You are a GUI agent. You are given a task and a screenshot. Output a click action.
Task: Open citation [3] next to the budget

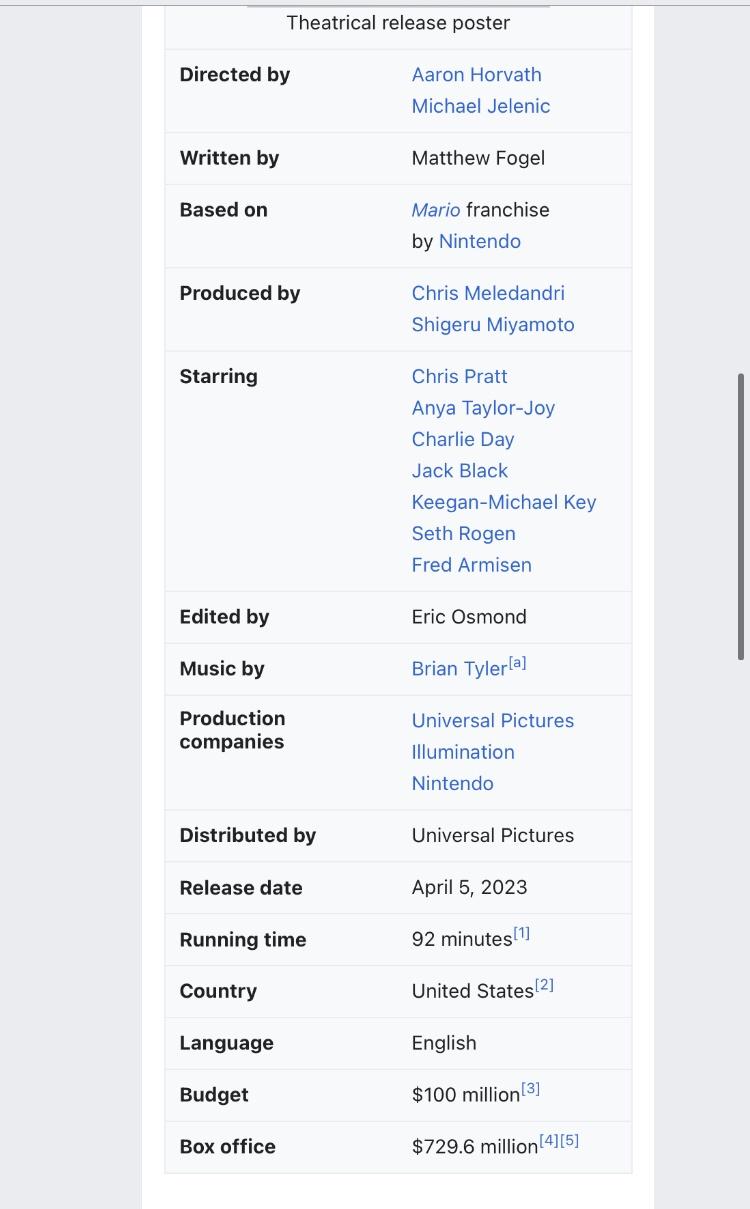pos(531,1089)
